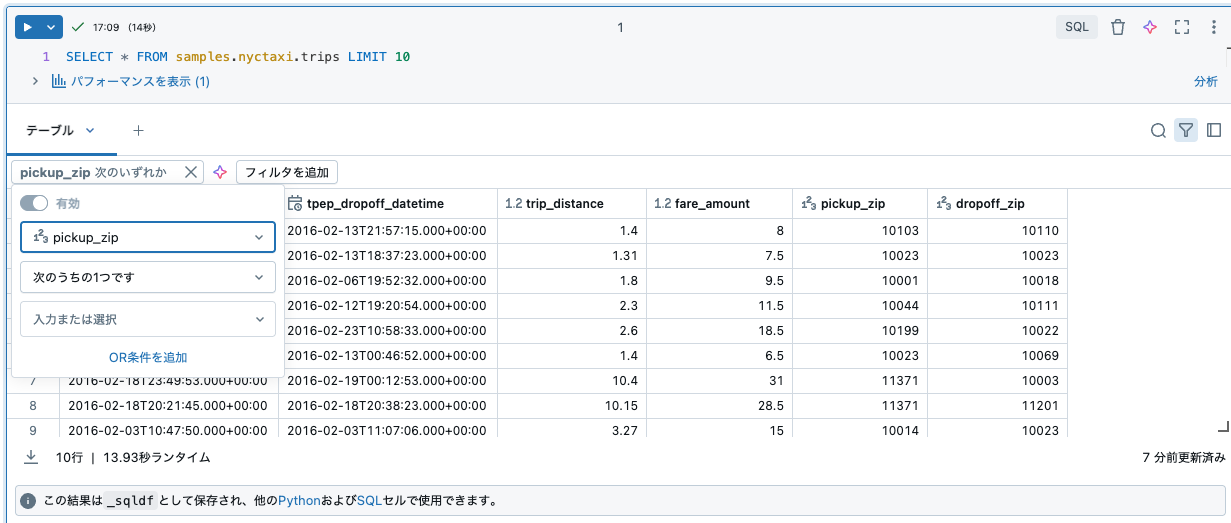The width and height of the screenshot is (1231, 523).
Task: Click decimal type icon on trip_distance header
Action: pyautogui.click(x=514, y=203)
